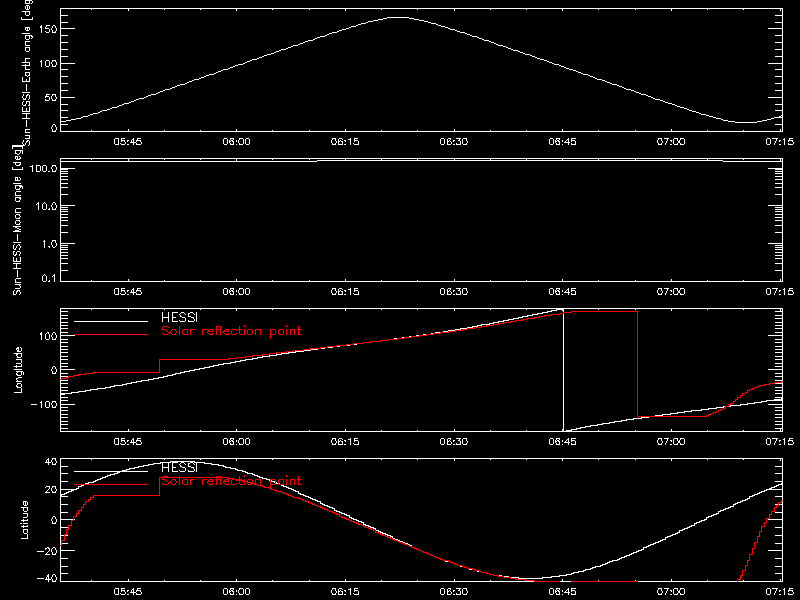Click 10.0 tick on Moon angle axis

(46, 206)
